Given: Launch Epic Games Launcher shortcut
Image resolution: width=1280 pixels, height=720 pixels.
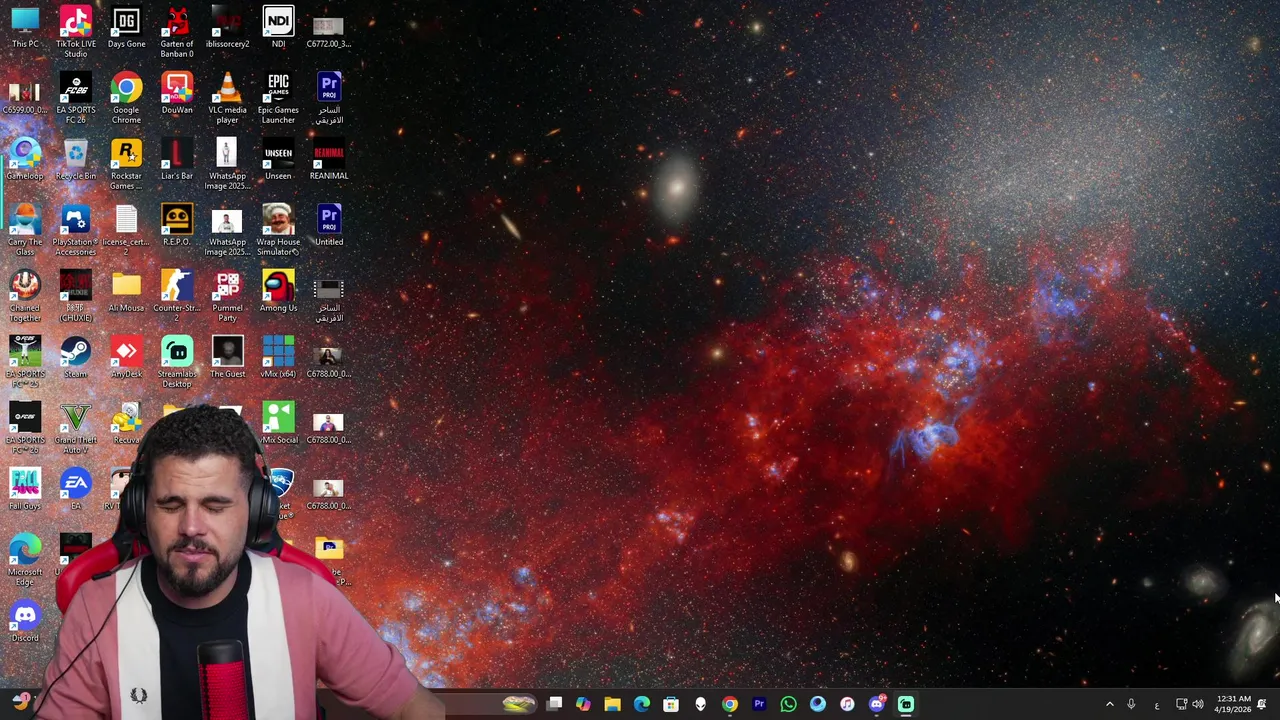Looking at the screenshot, I should tap(278, 98).
